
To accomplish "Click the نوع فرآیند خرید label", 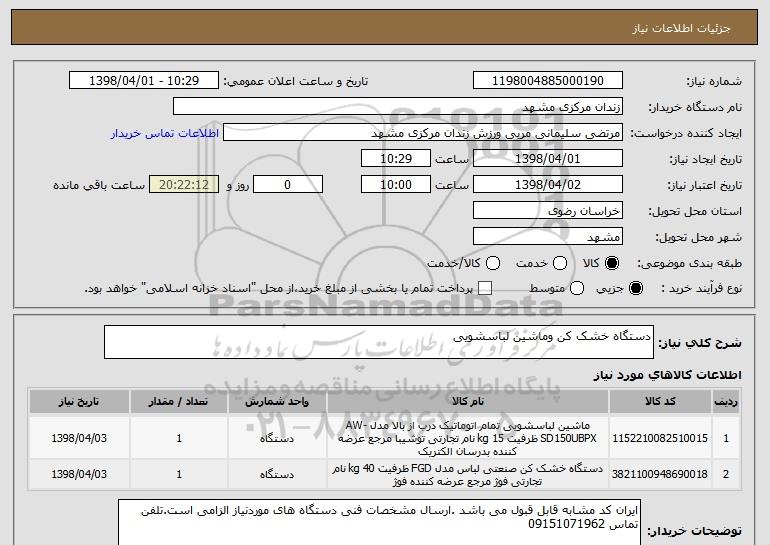I will click(x=701, y=289).
